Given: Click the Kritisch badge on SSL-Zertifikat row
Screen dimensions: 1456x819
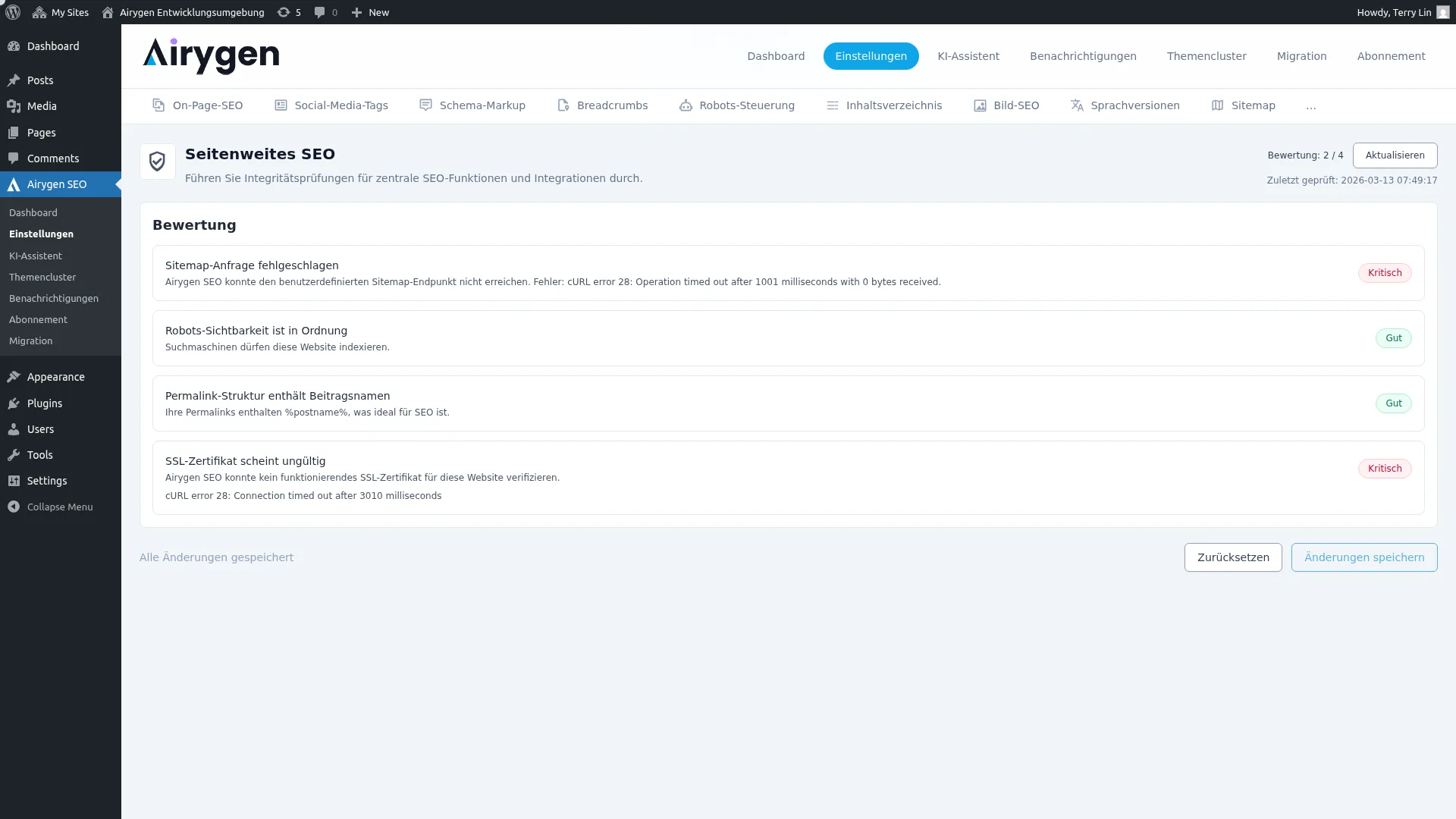Looking at the screenshot, I should point(1385,469).
